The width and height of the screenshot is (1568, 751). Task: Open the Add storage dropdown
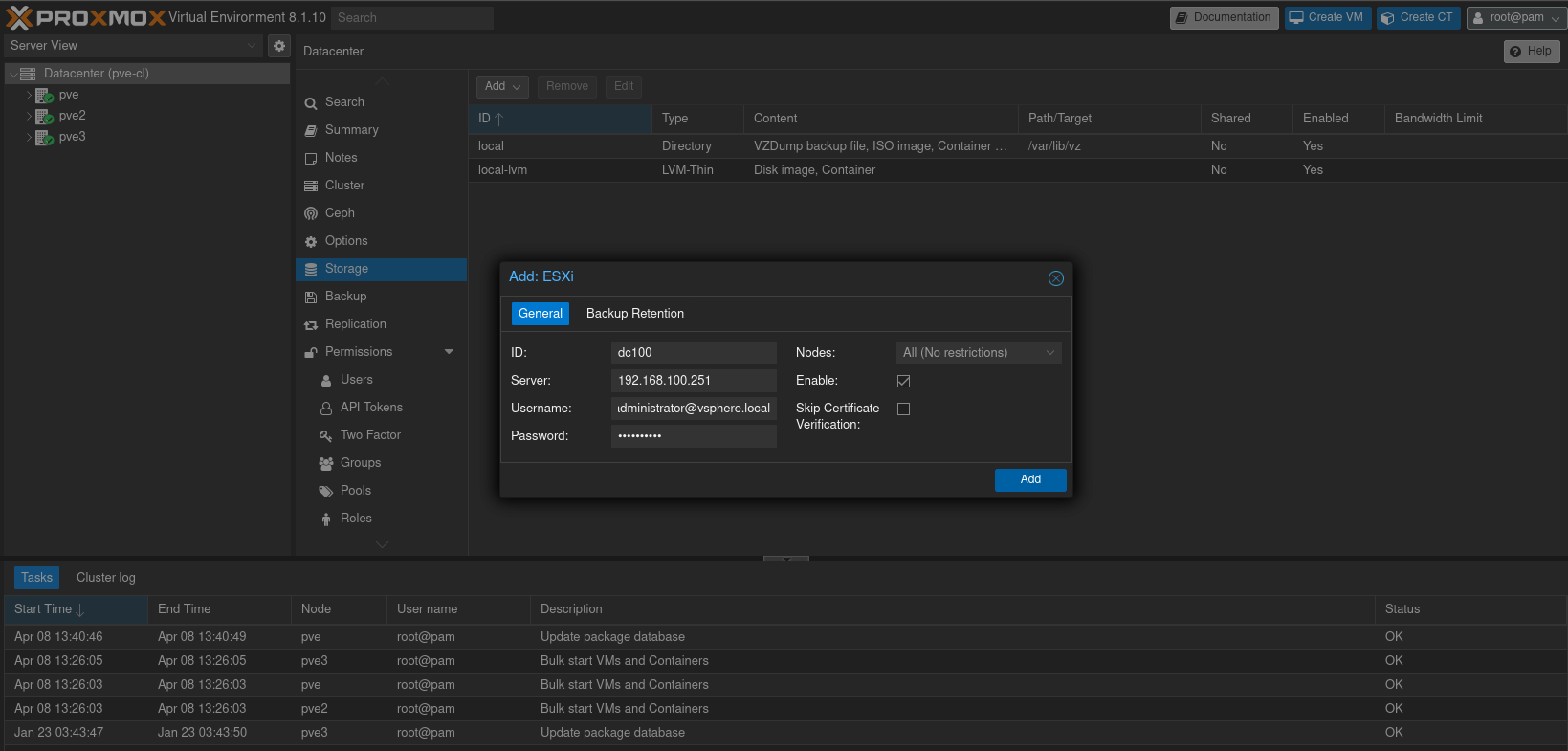pos(502,86)
